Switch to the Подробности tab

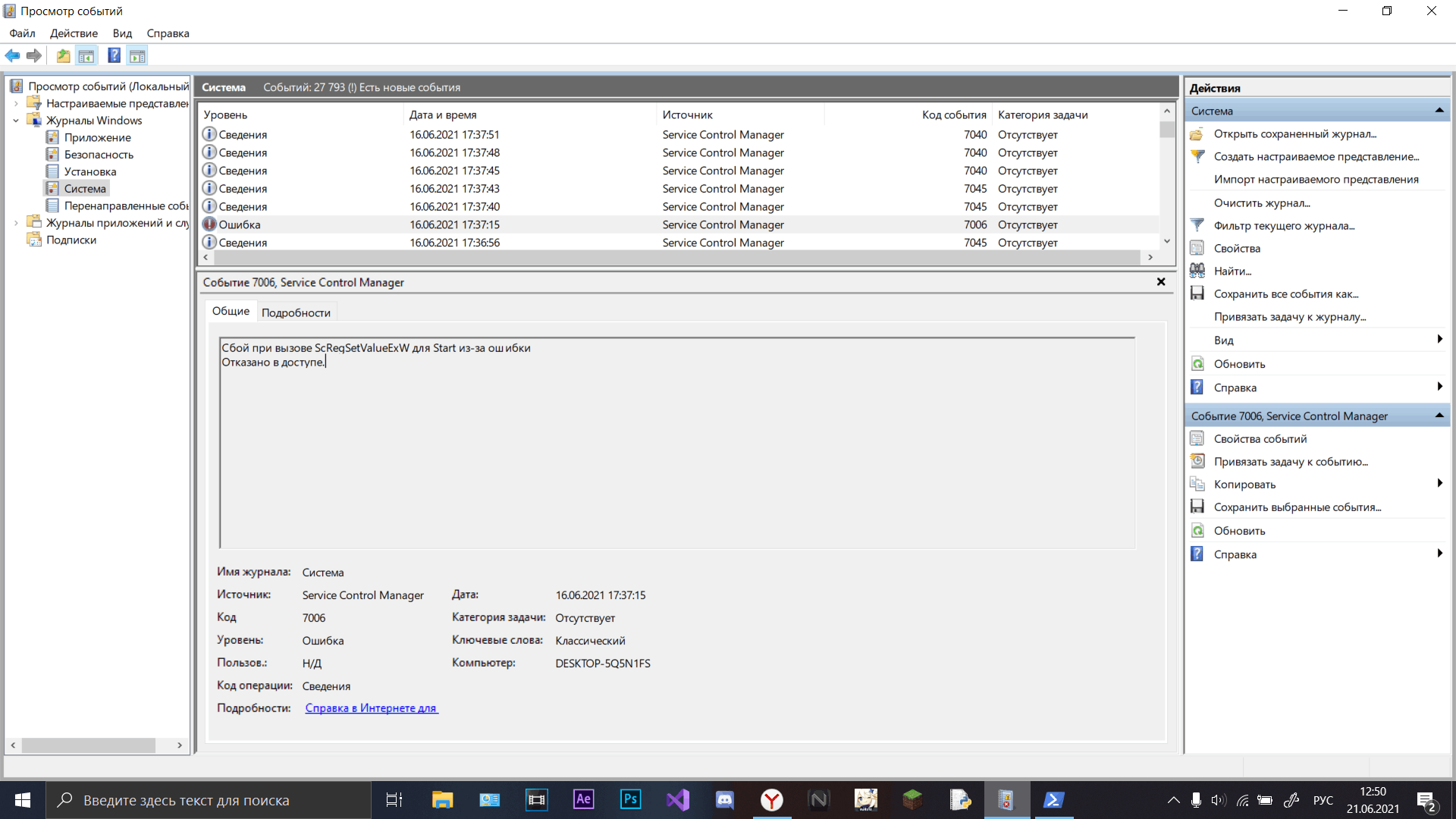tap(296, 312)
